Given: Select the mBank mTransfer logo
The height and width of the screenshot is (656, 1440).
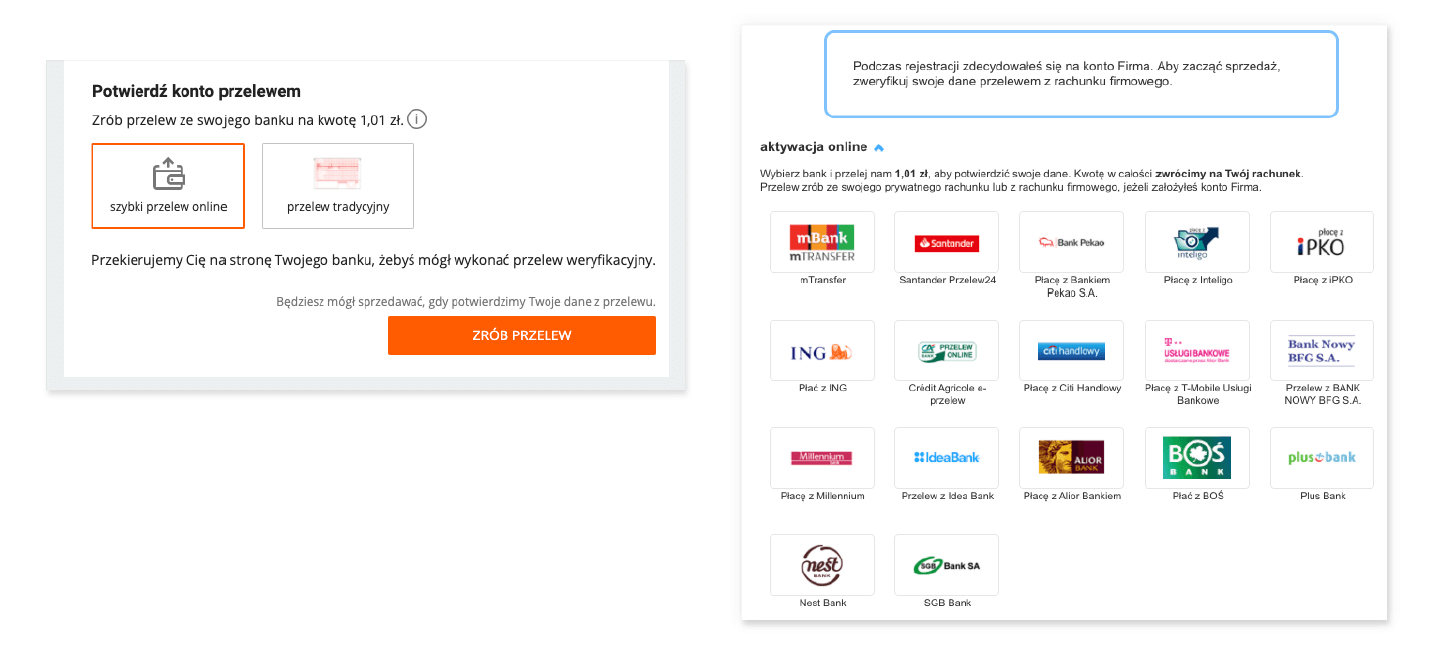Looking at the screenshot, I should coord(822,242).
